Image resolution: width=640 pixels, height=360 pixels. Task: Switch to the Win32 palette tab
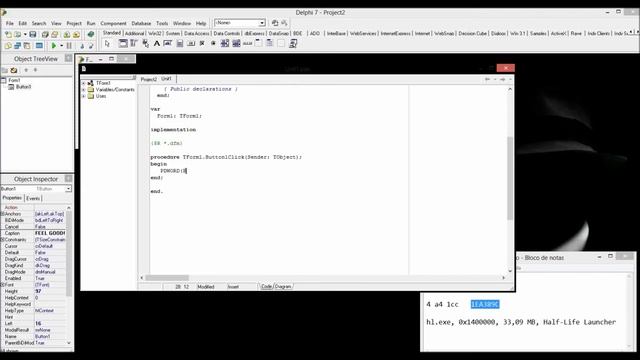155,33
